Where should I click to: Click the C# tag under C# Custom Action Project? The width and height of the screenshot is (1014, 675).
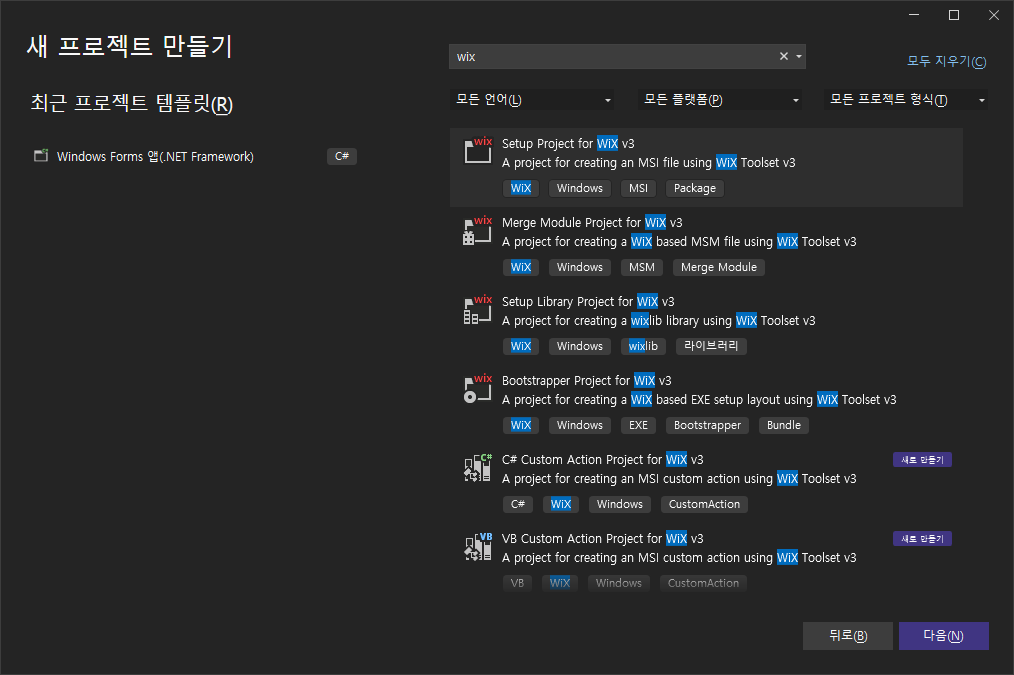coord(517,504)
